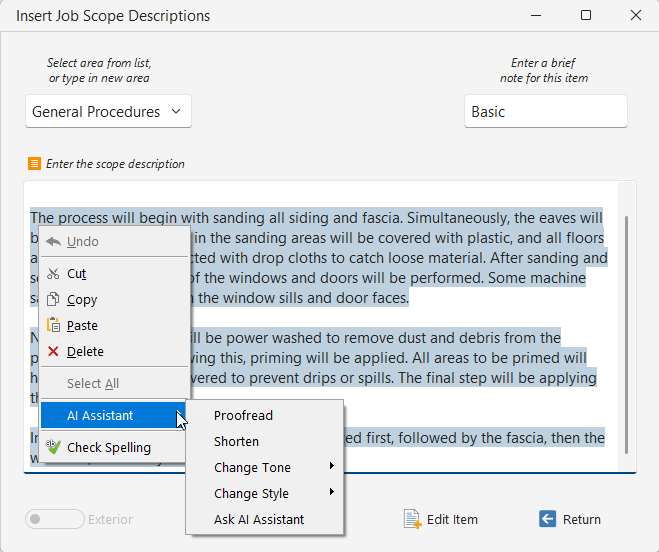
Task: Click the blue Return arrow icon
Action: pos(547,519)
